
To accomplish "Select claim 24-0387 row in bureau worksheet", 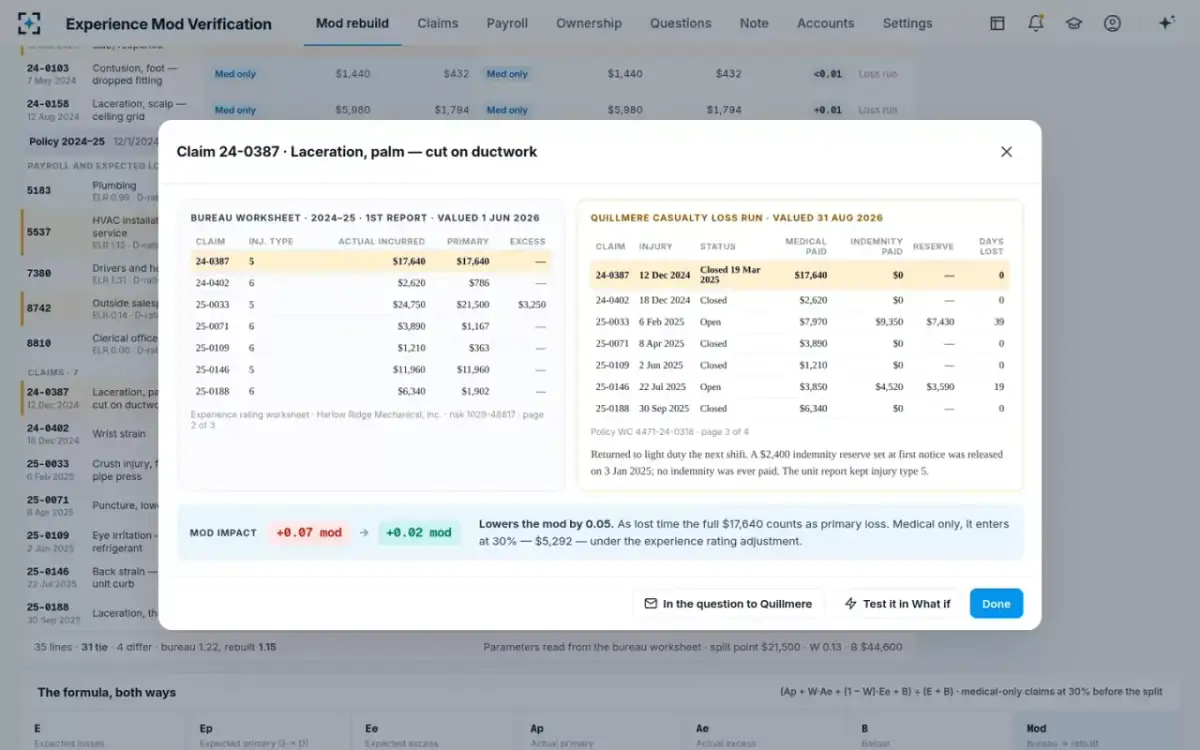I will (x=371, y=261).
